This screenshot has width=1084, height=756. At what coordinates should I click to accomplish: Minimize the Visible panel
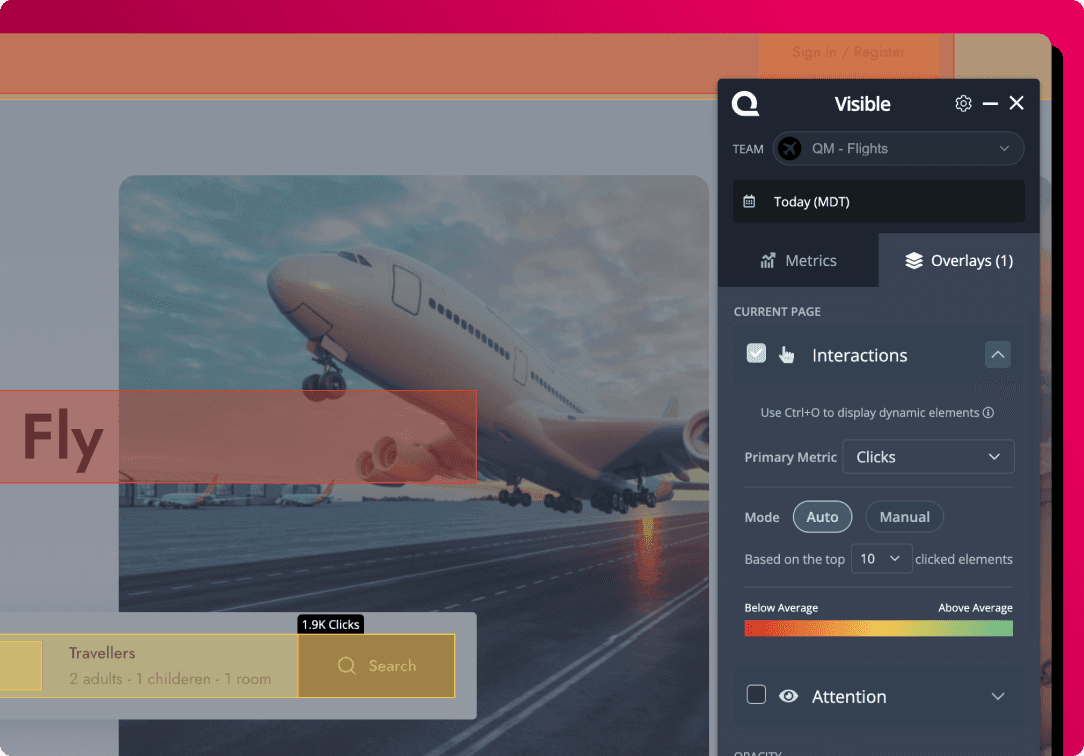(x=990, y=103)
